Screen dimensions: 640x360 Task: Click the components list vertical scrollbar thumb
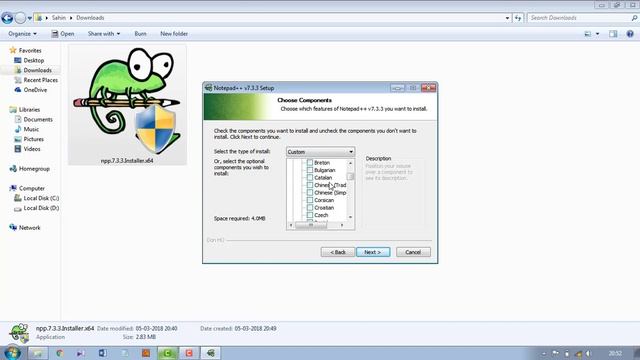point(350,176)
